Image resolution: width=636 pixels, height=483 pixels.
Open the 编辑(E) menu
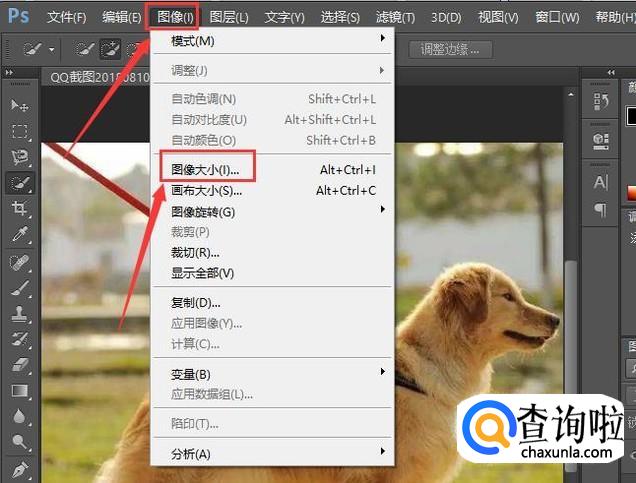122,17
